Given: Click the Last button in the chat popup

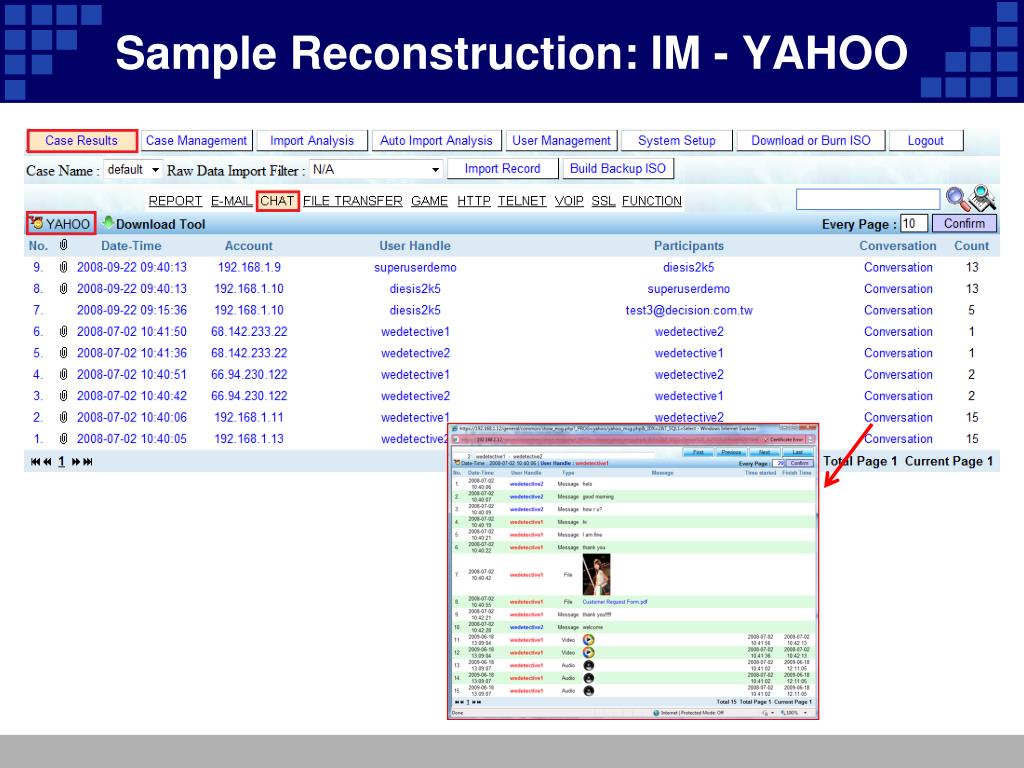Looking at the screenshot, I should 797,452.
